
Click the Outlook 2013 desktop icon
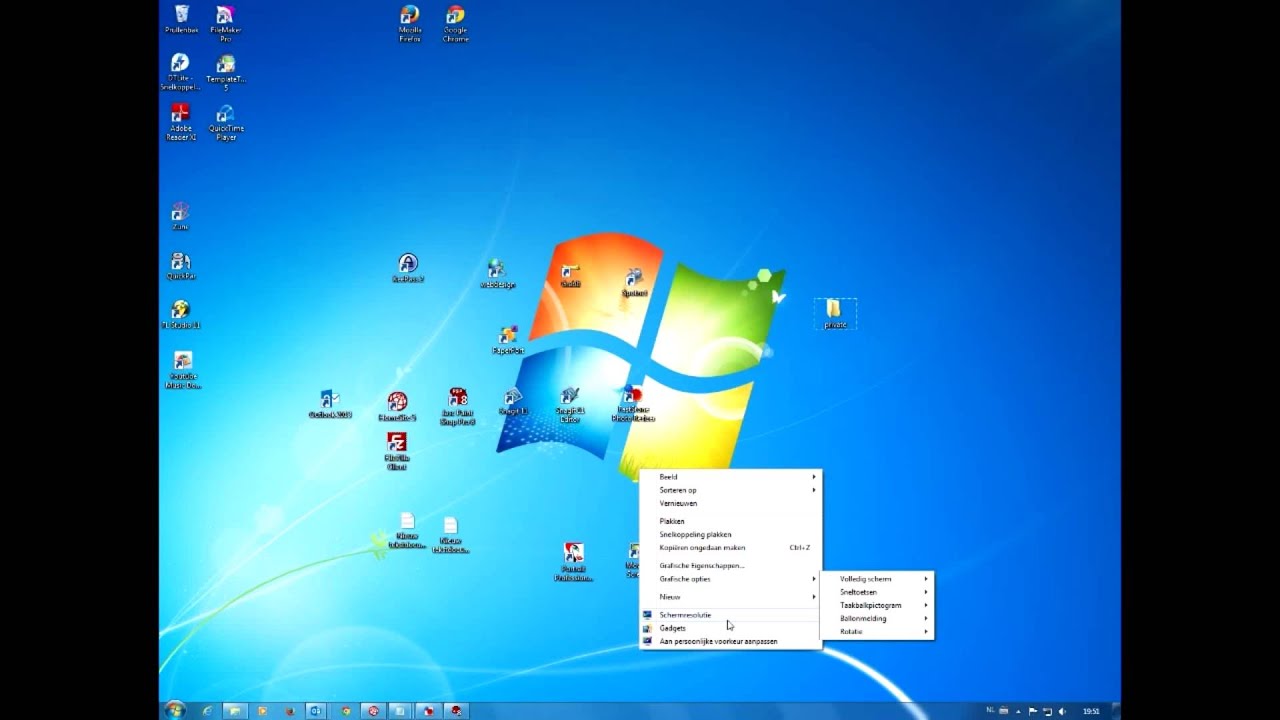point(330,404)
